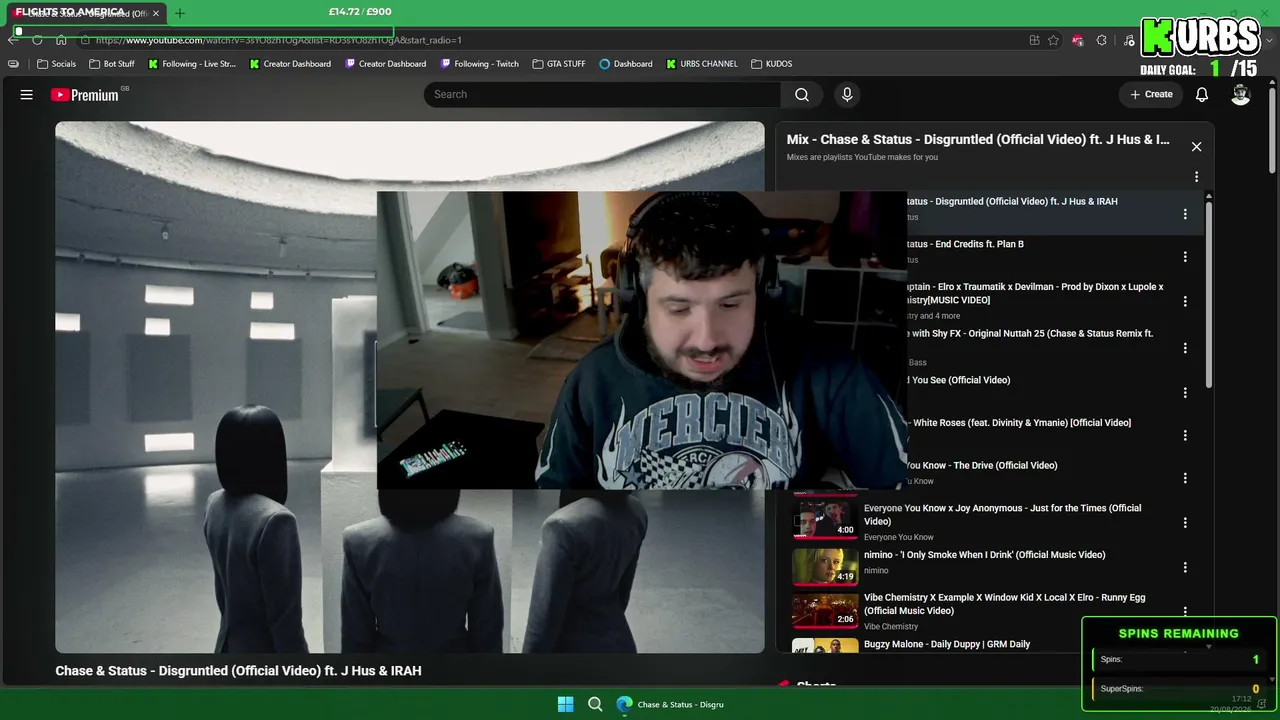Screen dimensions: 1280x720
Task: Open the Following - Twitch bookmark
Action: tap(480, 64)
